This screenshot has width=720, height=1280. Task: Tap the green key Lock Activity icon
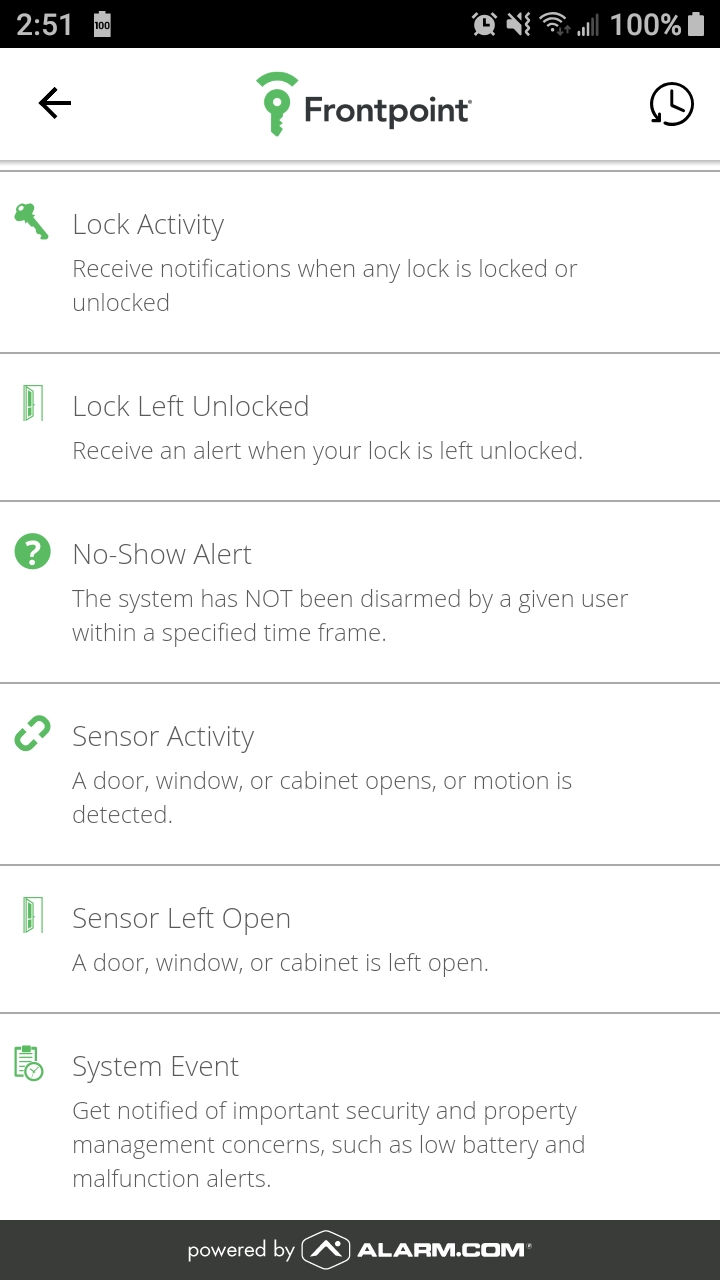pos(31,221)
